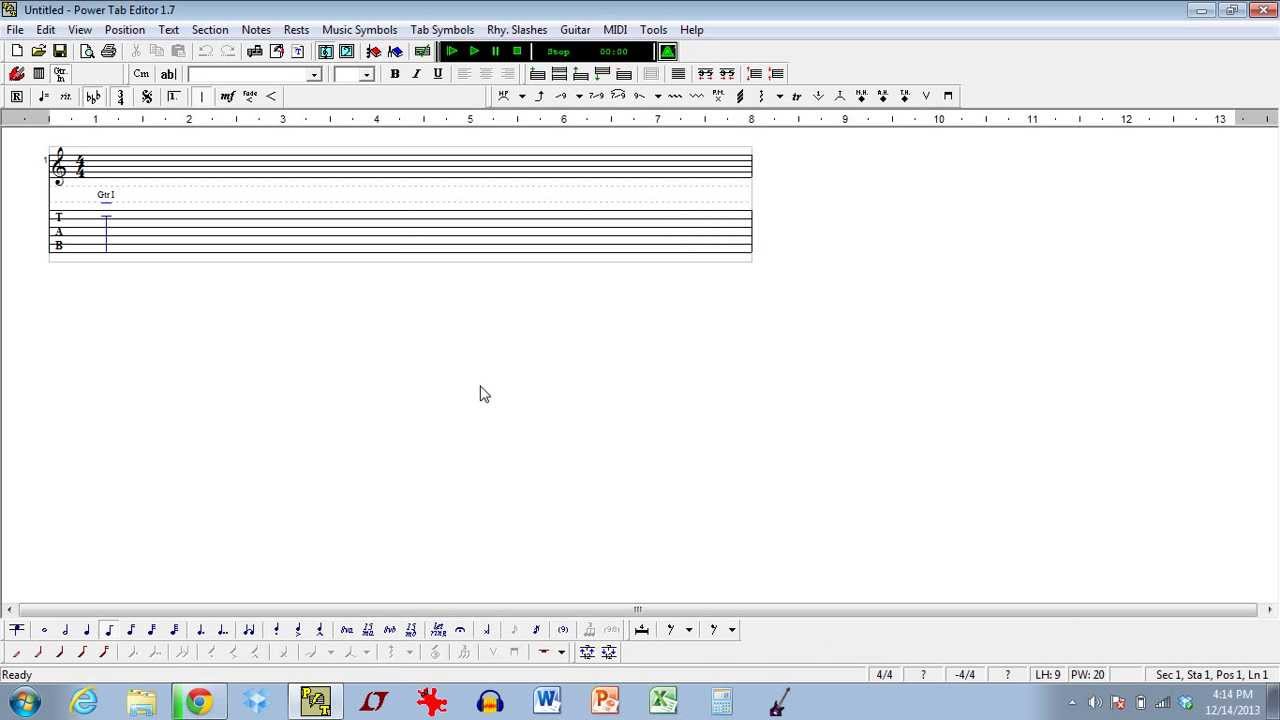Apply palm muting P.M. symbol
The height and width of the screenshot is (720, 1280).
pyautogui.click(x=718, y=96)
